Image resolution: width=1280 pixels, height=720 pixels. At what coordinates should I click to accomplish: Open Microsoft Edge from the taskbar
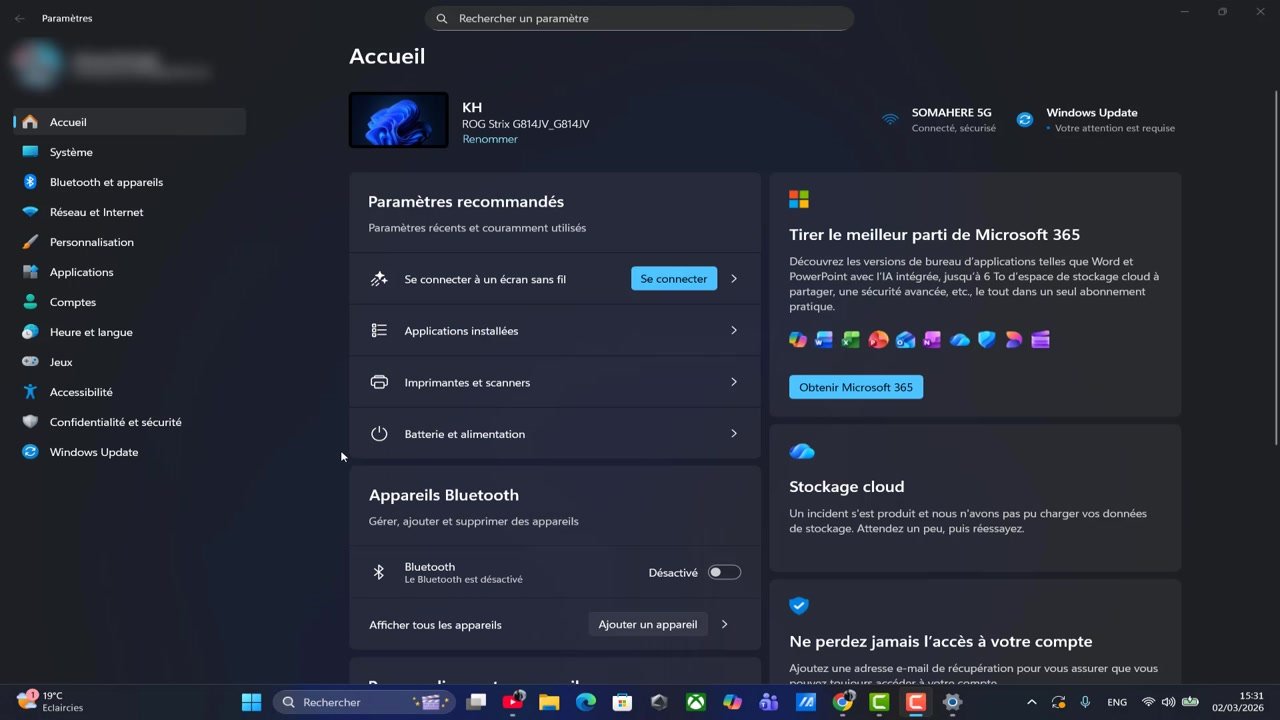[x=586, y=702]
